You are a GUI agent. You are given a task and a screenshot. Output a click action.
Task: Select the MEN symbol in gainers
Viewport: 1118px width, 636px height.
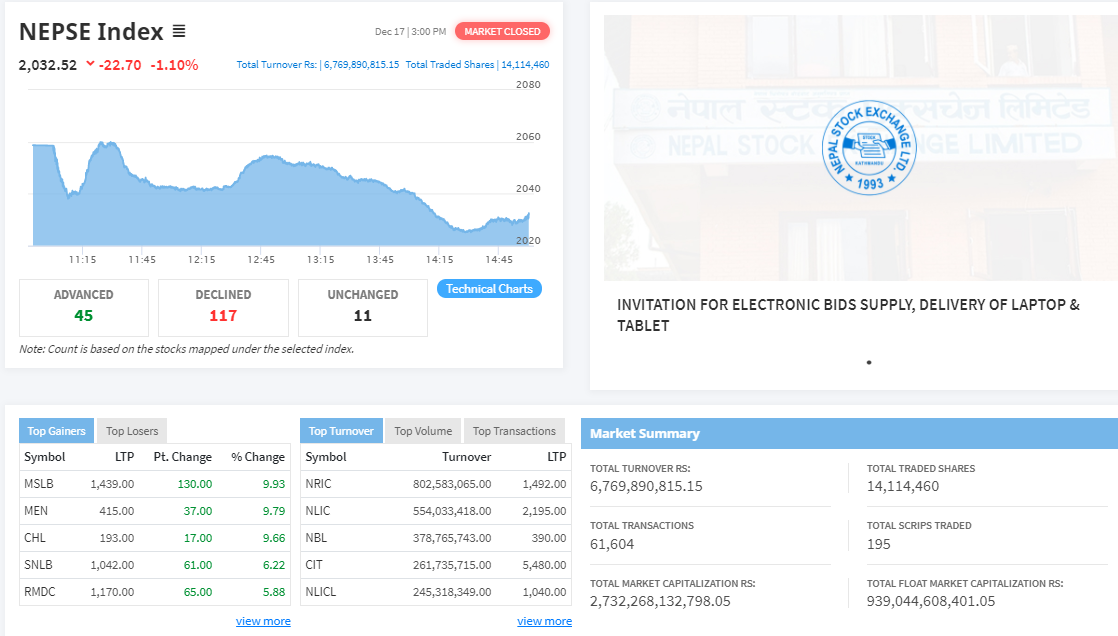pos(36,511)
